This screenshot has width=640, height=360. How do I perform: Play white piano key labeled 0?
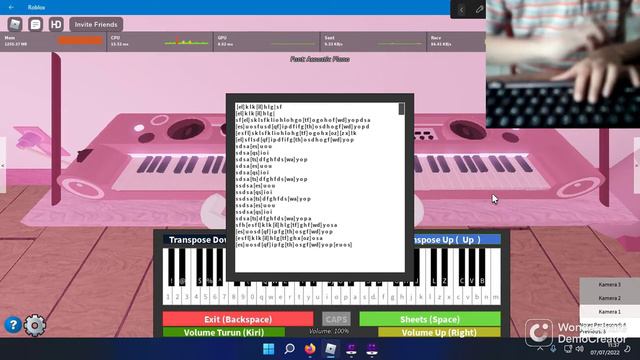tap(252, 296)
